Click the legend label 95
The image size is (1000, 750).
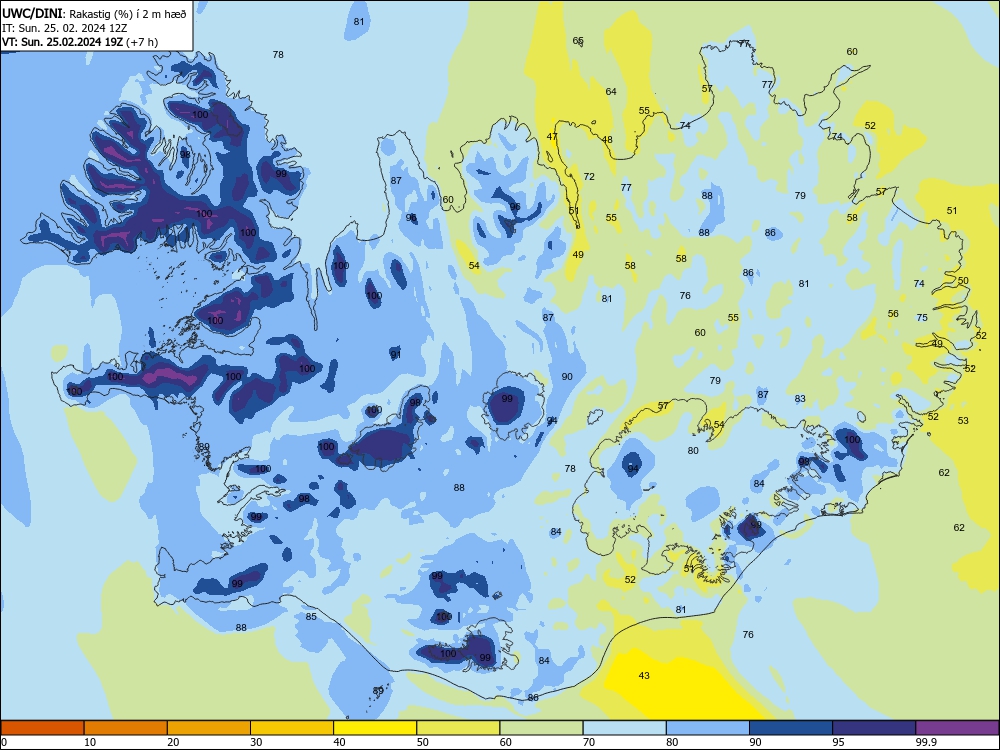(838, 742)
